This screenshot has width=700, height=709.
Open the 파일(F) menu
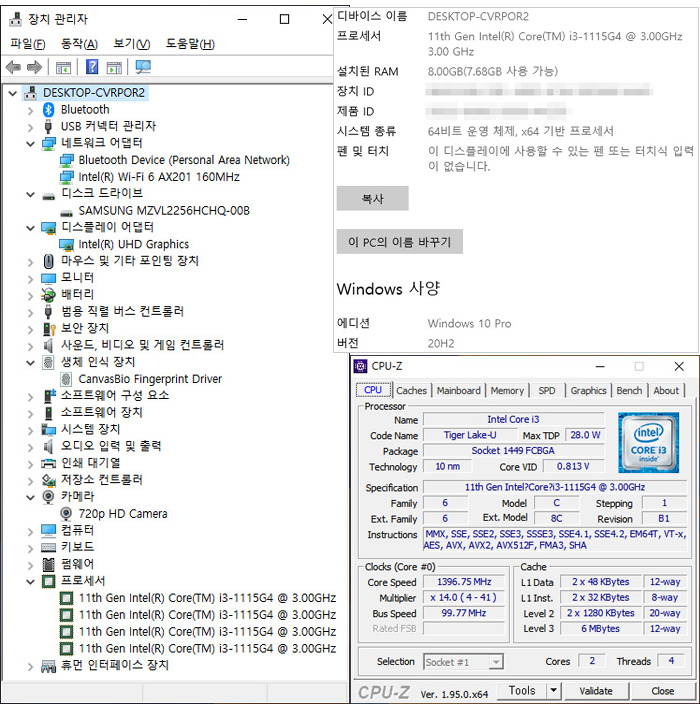point(28,43)
